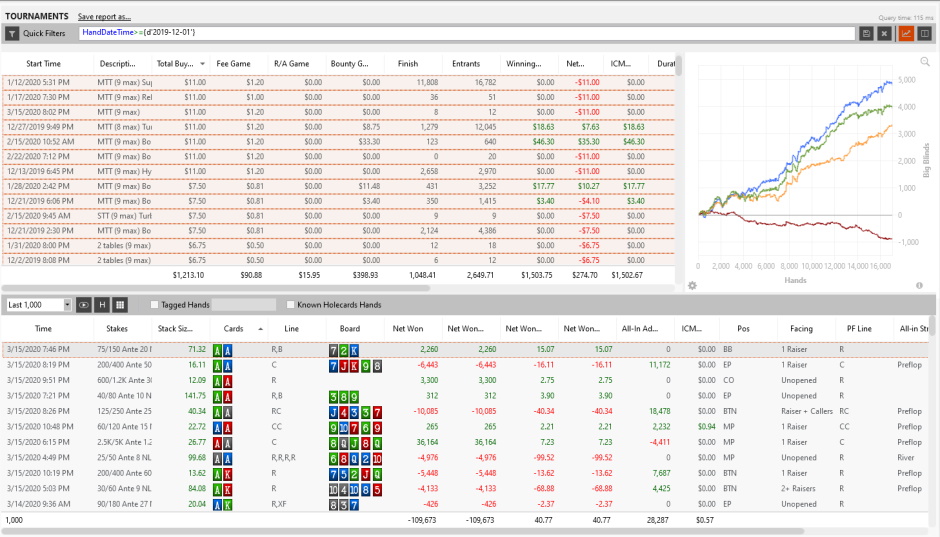Click the PF Line column header

pyautogui.click(x=859, y=329)
